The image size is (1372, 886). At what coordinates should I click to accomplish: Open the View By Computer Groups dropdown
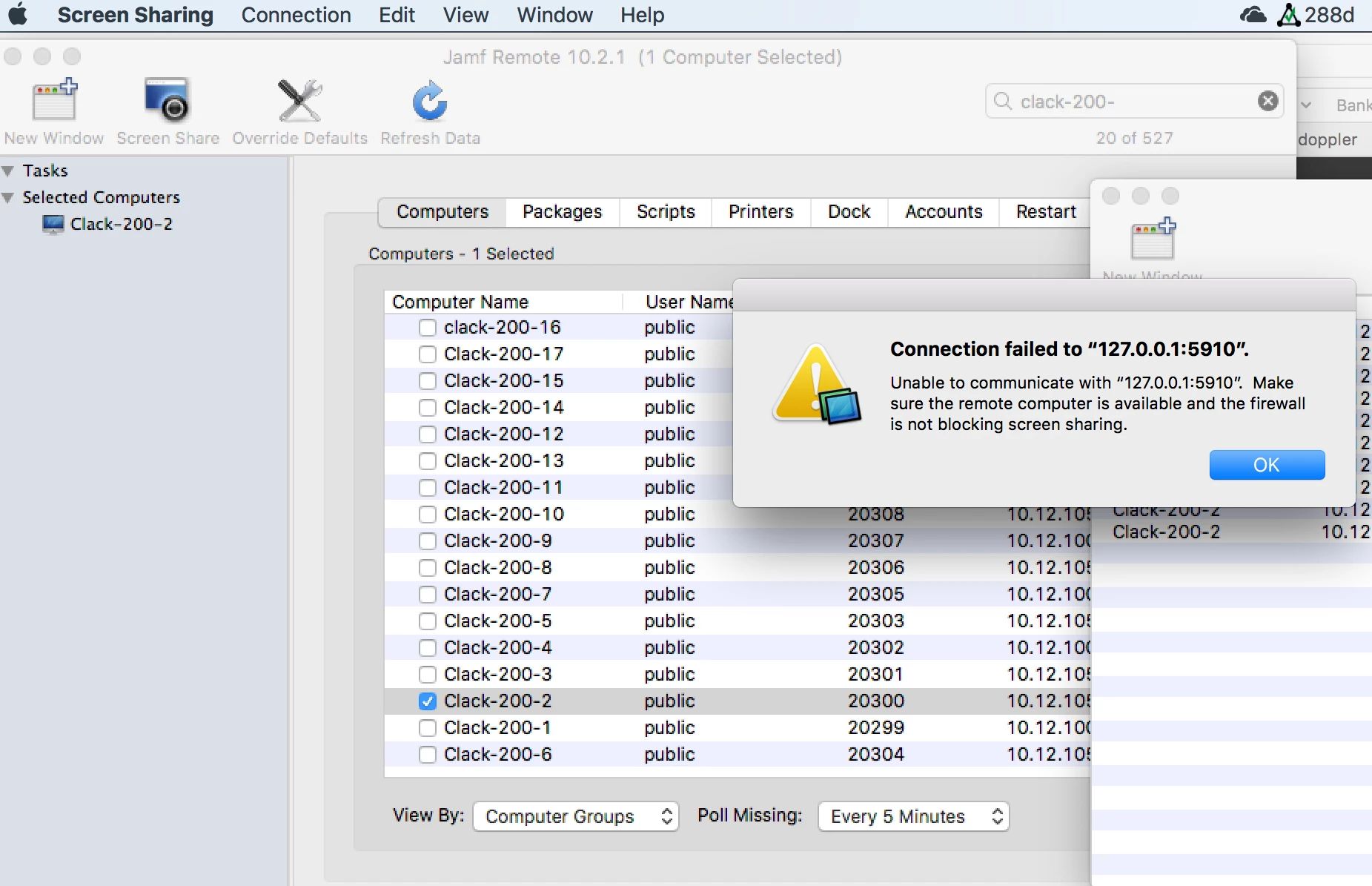[x=576, y=816]
